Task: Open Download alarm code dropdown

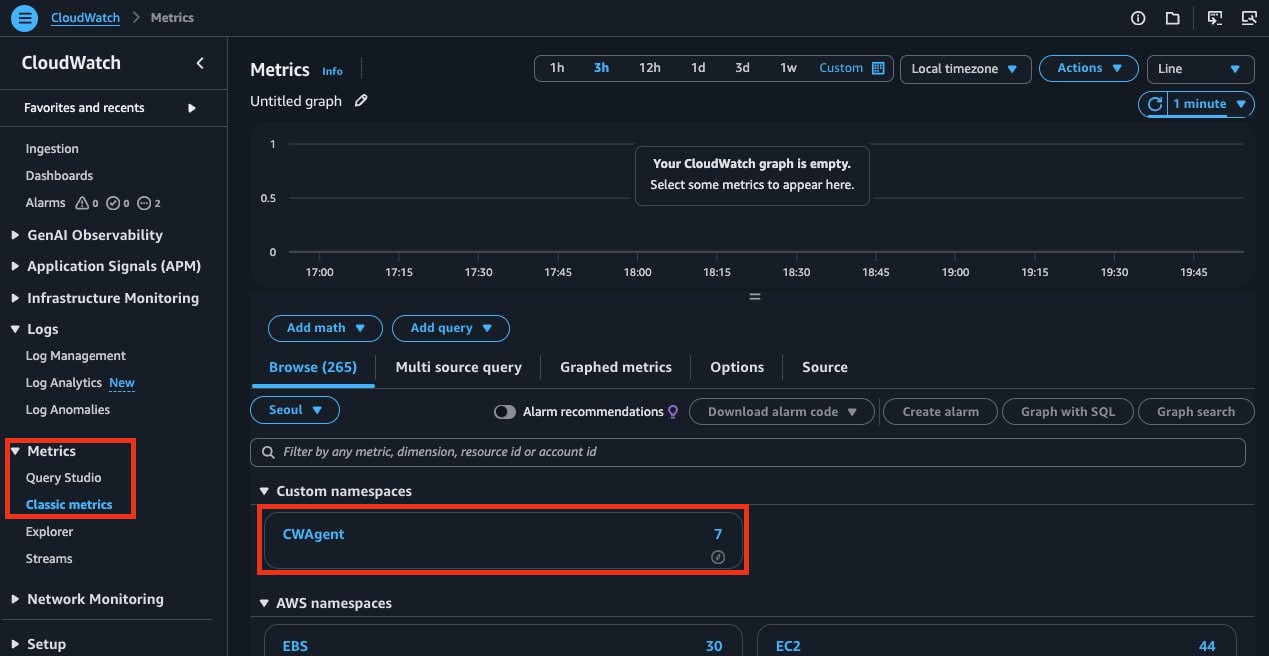Action: 782,412
